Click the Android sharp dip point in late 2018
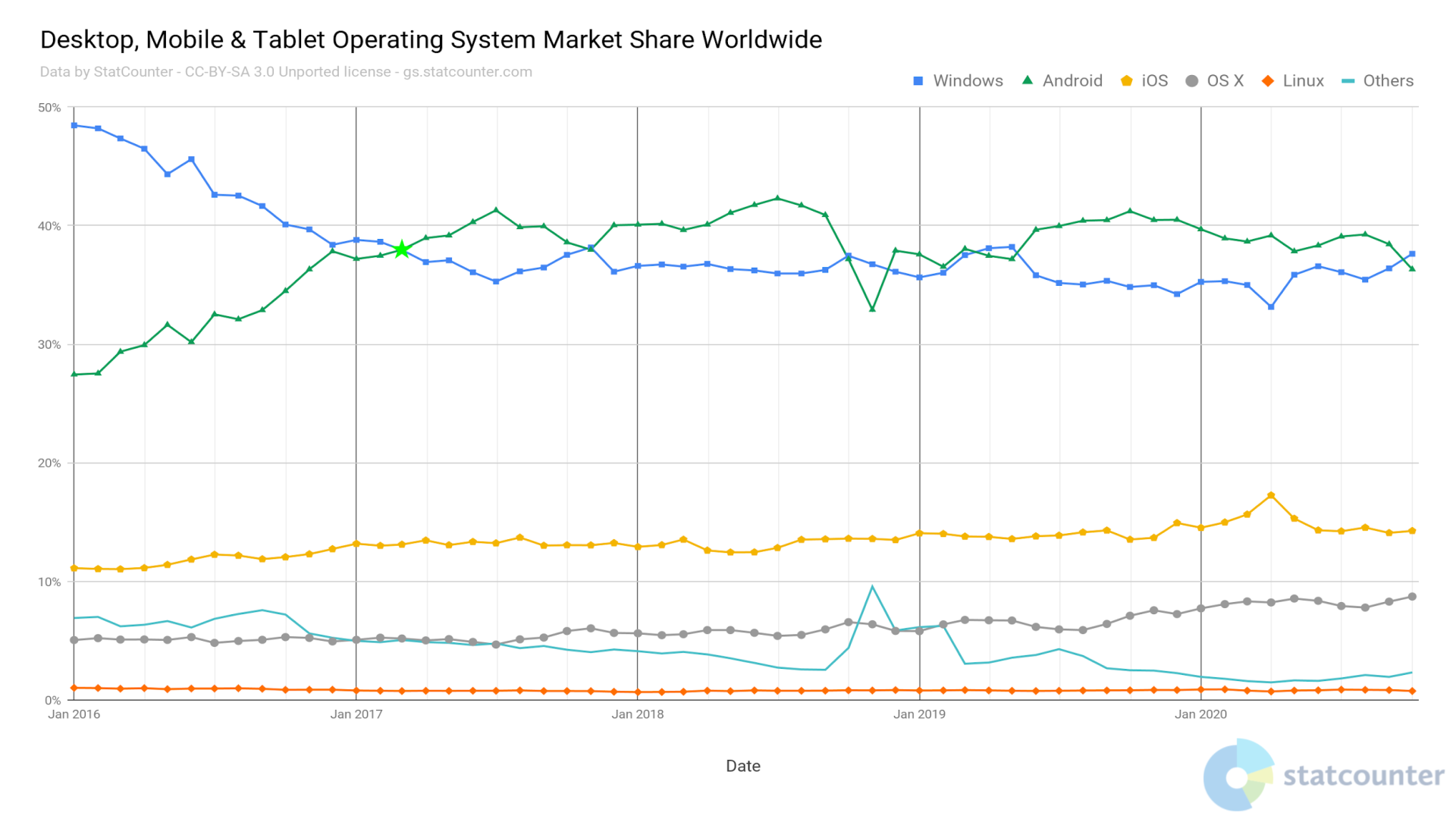 tap(872, 309)
